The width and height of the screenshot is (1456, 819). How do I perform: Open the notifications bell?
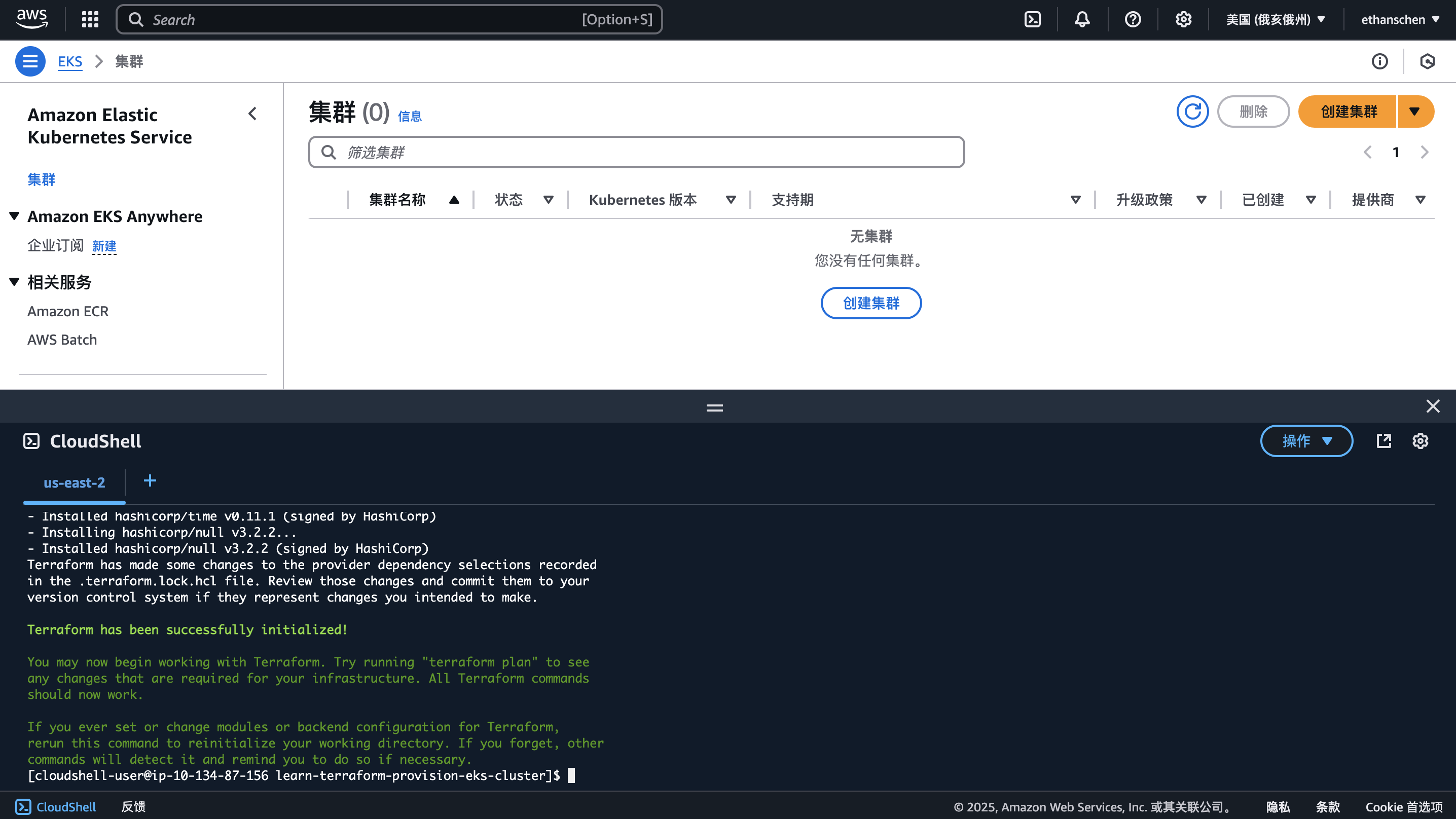pyautogui.click(x=1082, y=19)
